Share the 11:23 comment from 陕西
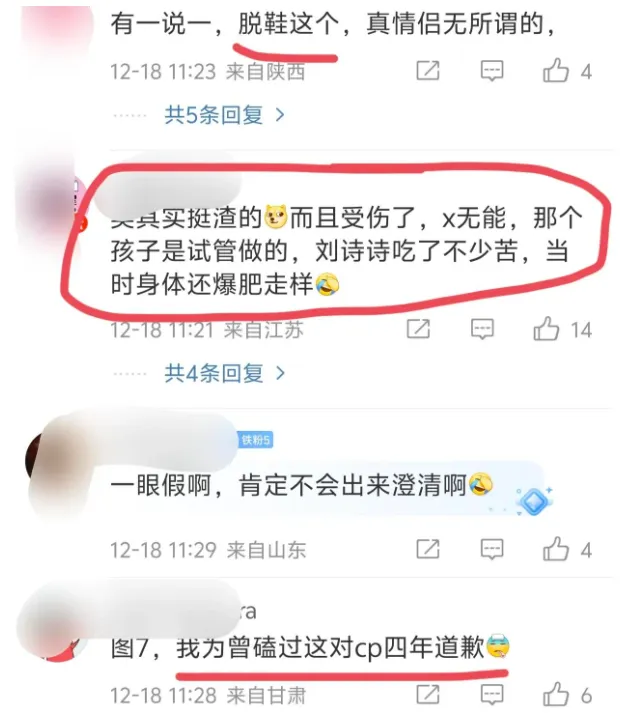The image size is (634, 713). 428,71
